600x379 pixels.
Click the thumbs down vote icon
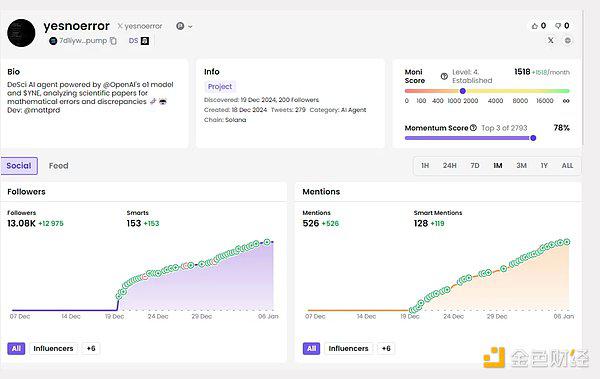pyautogui.click(x=558, y=26)
